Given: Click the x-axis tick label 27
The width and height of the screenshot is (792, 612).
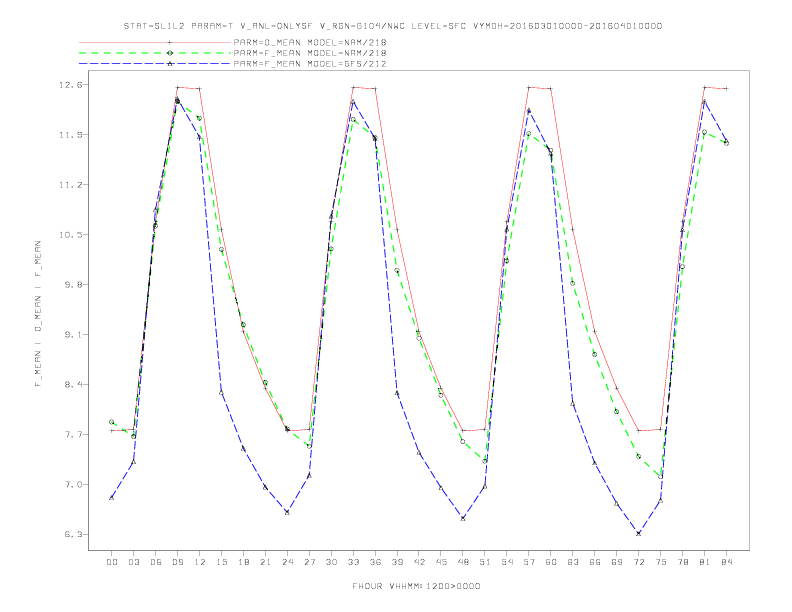Looking at the screenshot, I should pos(309,562).
